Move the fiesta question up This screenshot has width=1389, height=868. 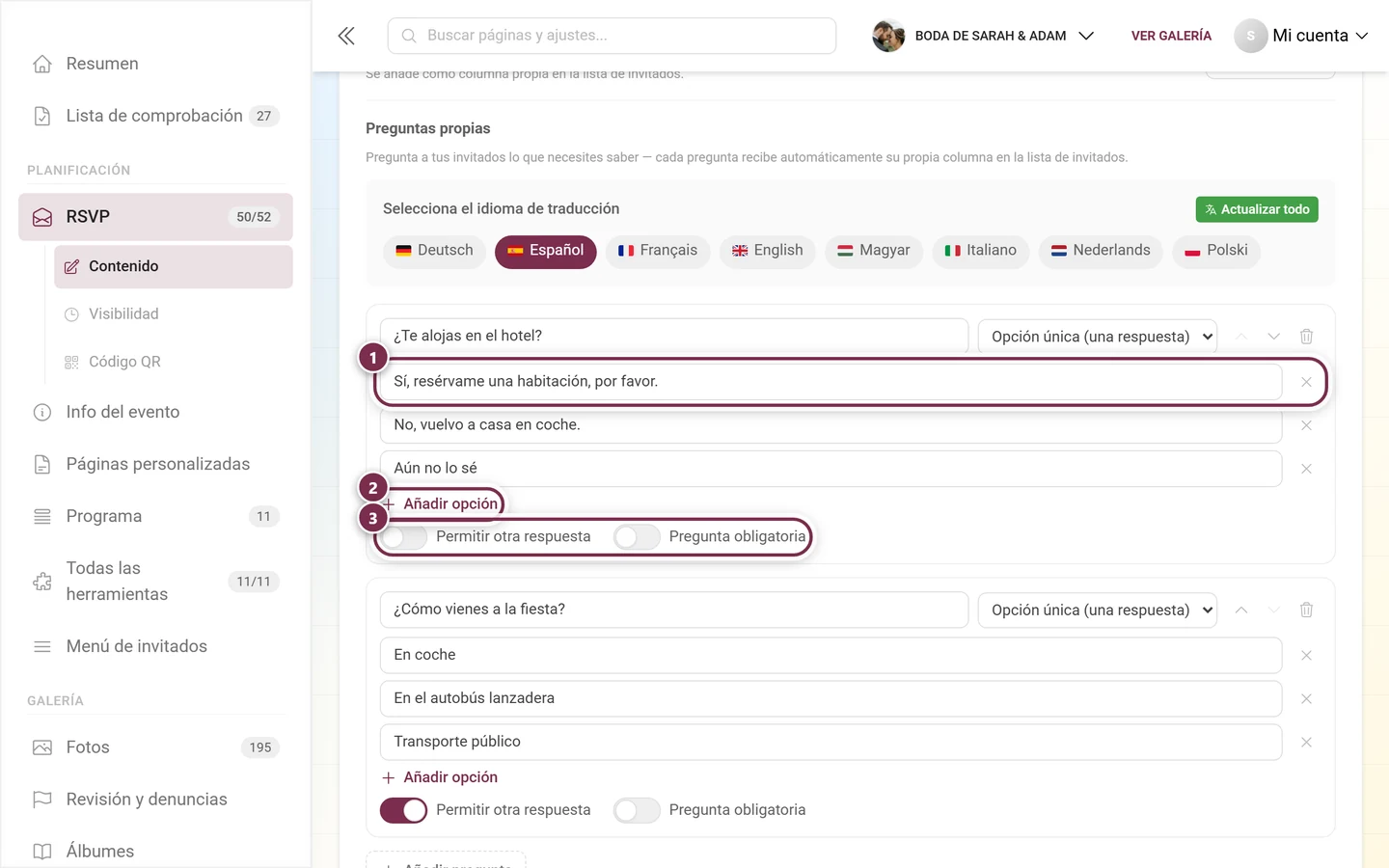[1241, 610]
